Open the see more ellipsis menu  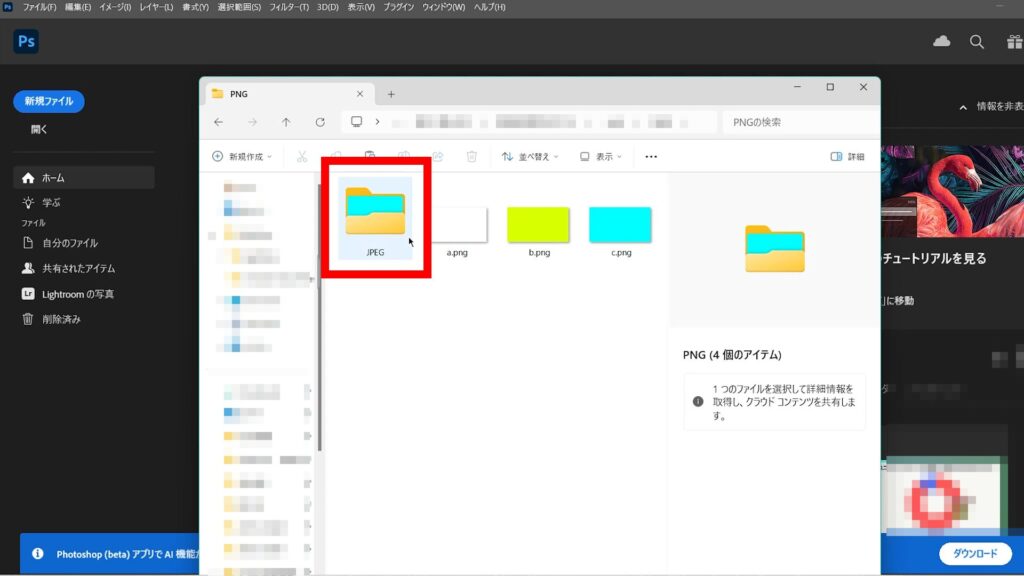(651, 157)
